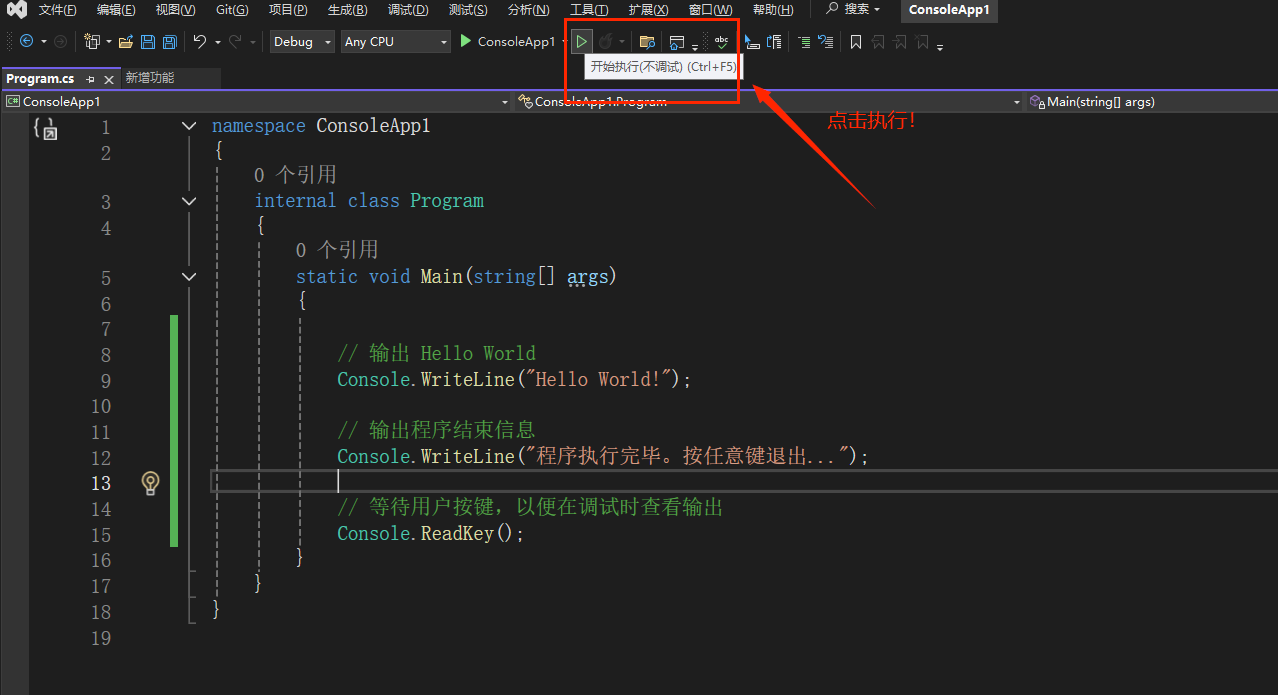The image size is (1278, 695).
Task: Click the green ConsoleApp1 start debugging button
Action: coord(507,42)
